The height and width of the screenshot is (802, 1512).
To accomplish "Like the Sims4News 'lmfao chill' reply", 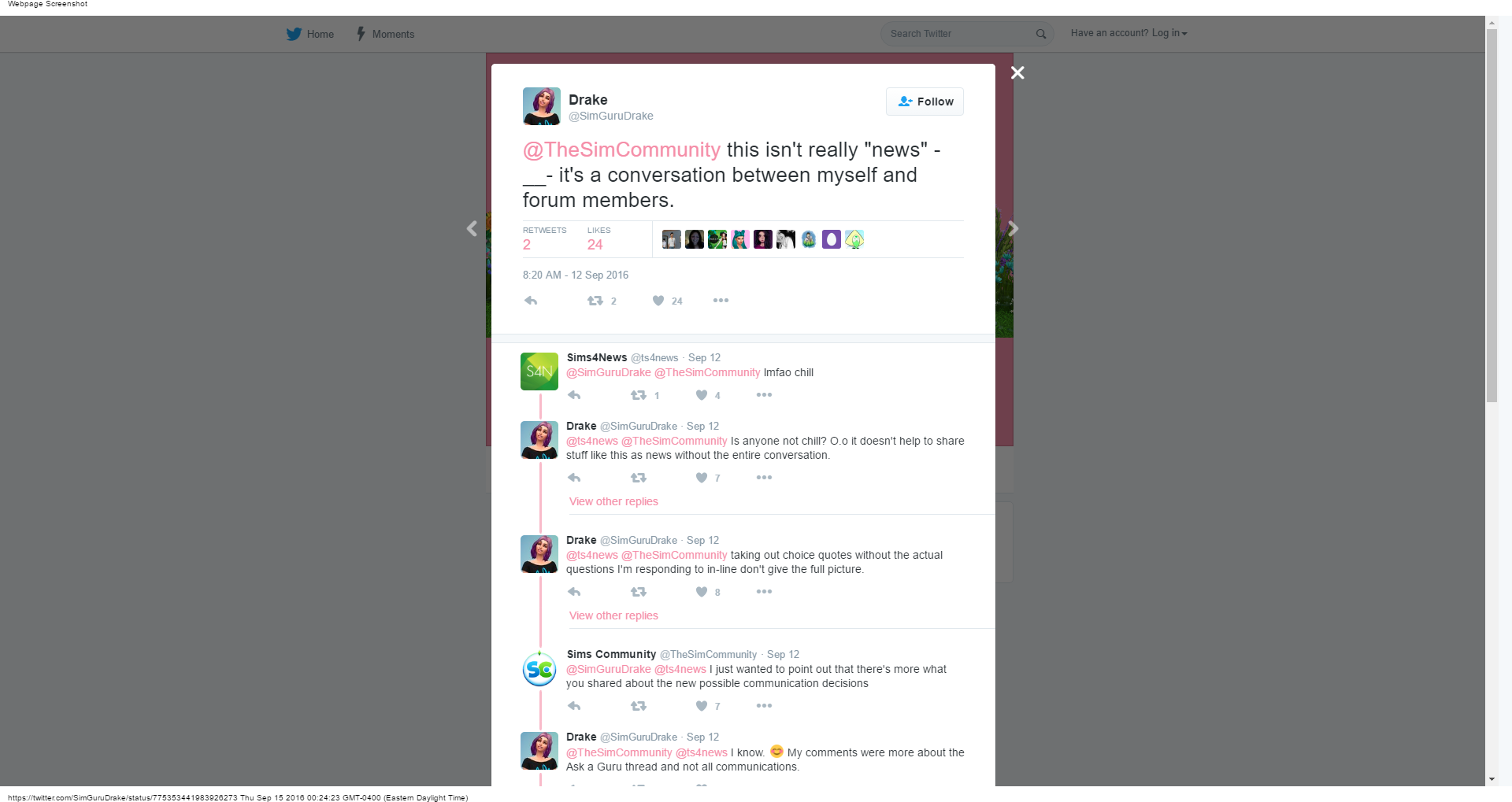I will click(x=702, y=395).
